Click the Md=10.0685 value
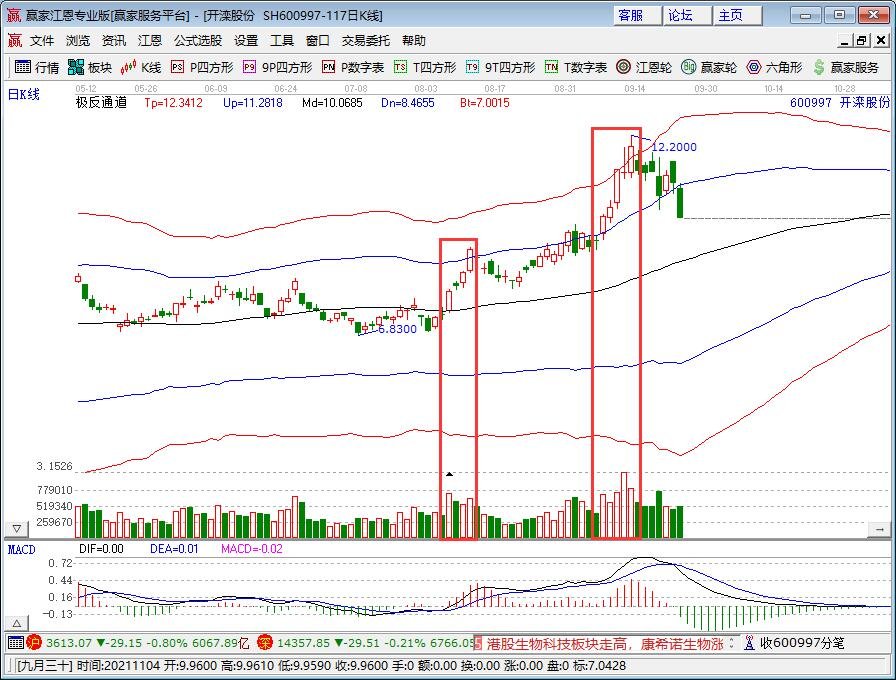896x680 pixels. point(332,103)
